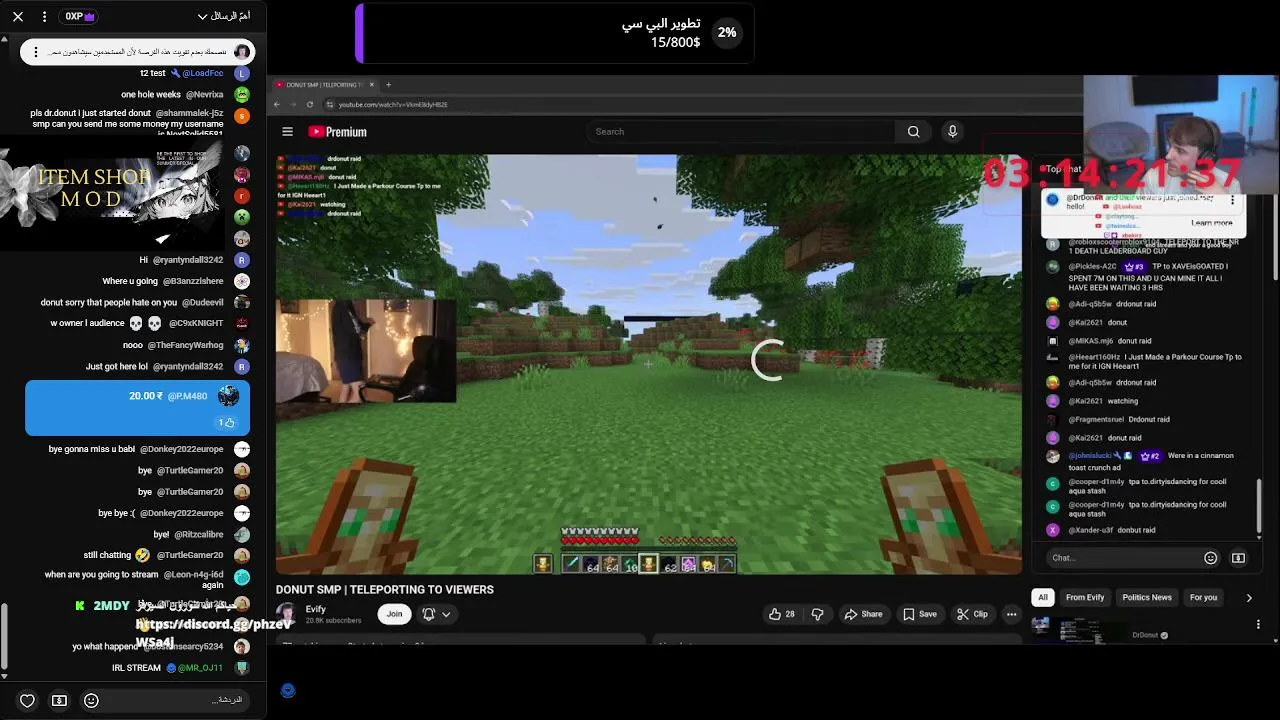Open the chat panel three-dot menu
Image resolution: width=1280 pixels, height=720 pixels.
click(44, 17)
